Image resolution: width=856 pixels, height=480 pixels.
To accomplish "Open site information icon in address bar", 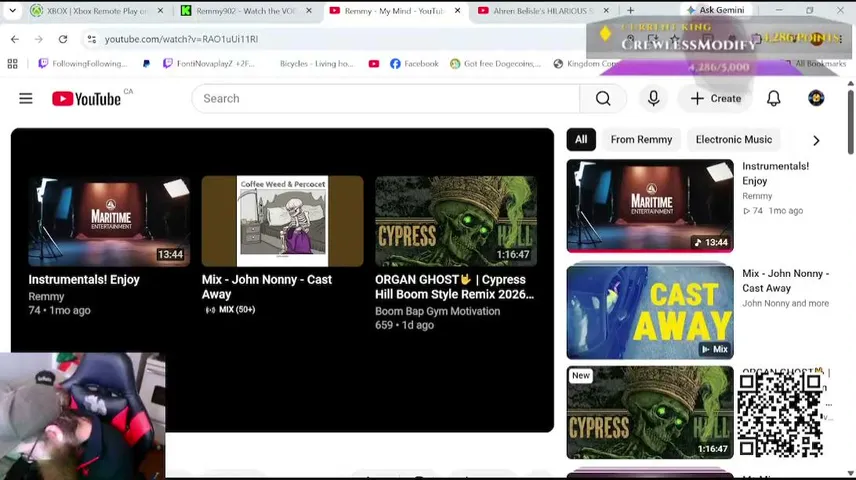I will [92, 39].
